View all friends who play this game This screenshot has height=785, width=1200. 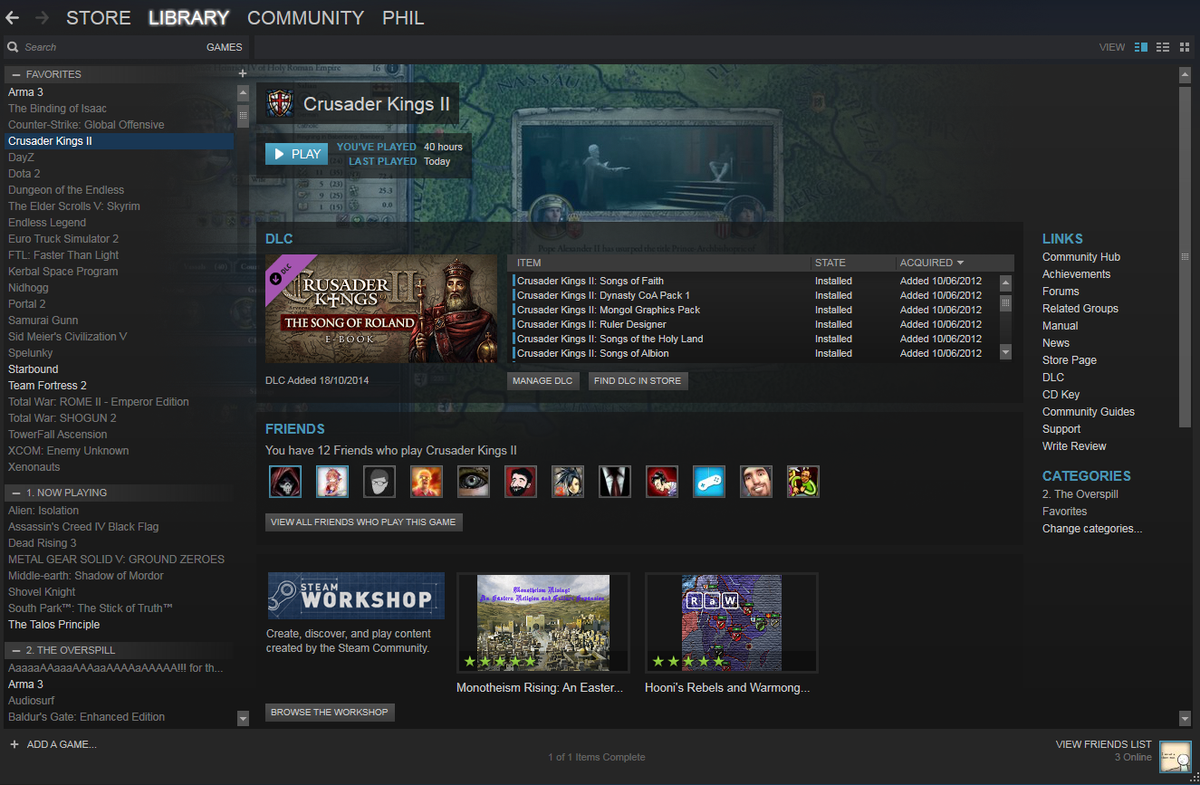pyautogui.click(x=364, y=522)
